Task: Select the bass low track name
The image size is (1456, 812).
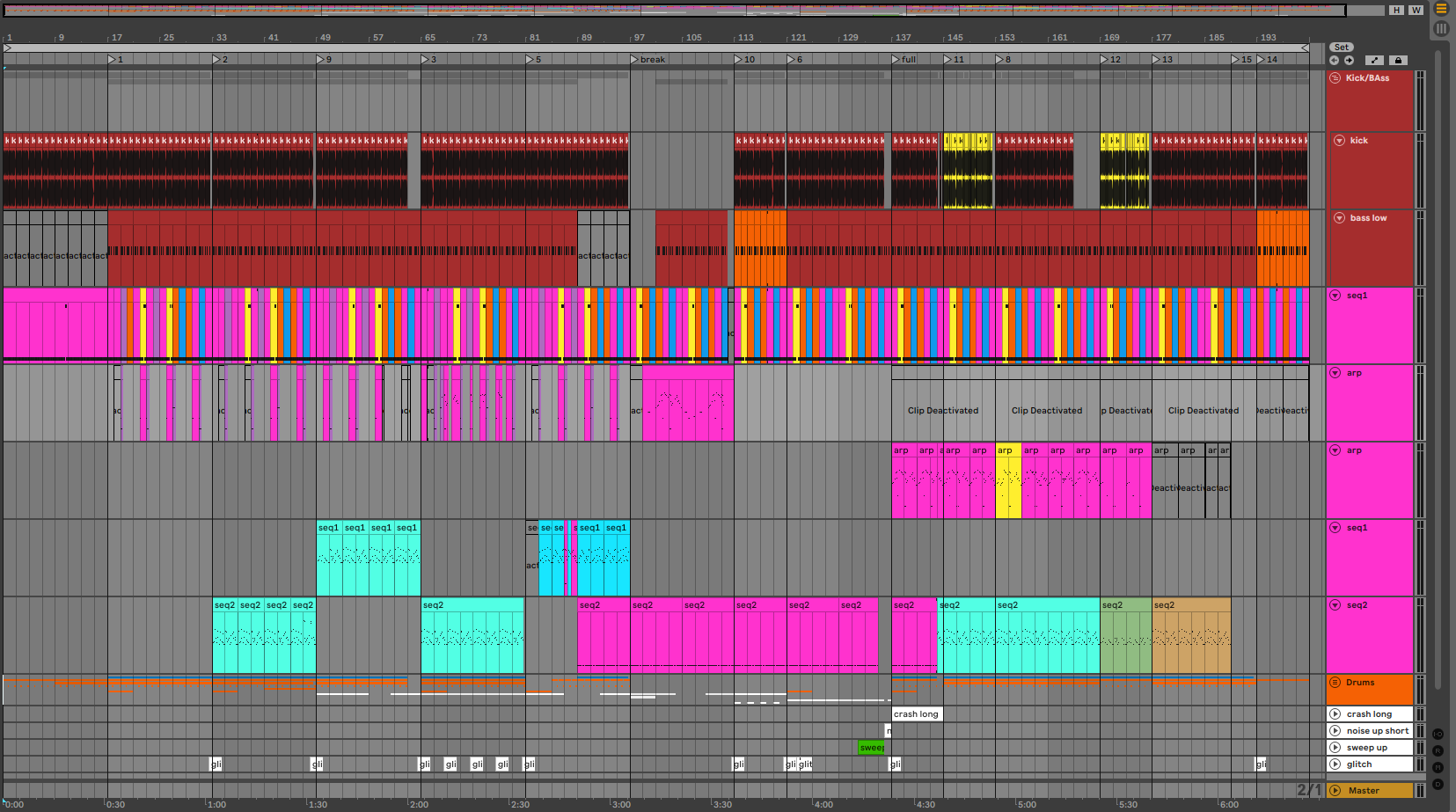Action: point(1368,218)
